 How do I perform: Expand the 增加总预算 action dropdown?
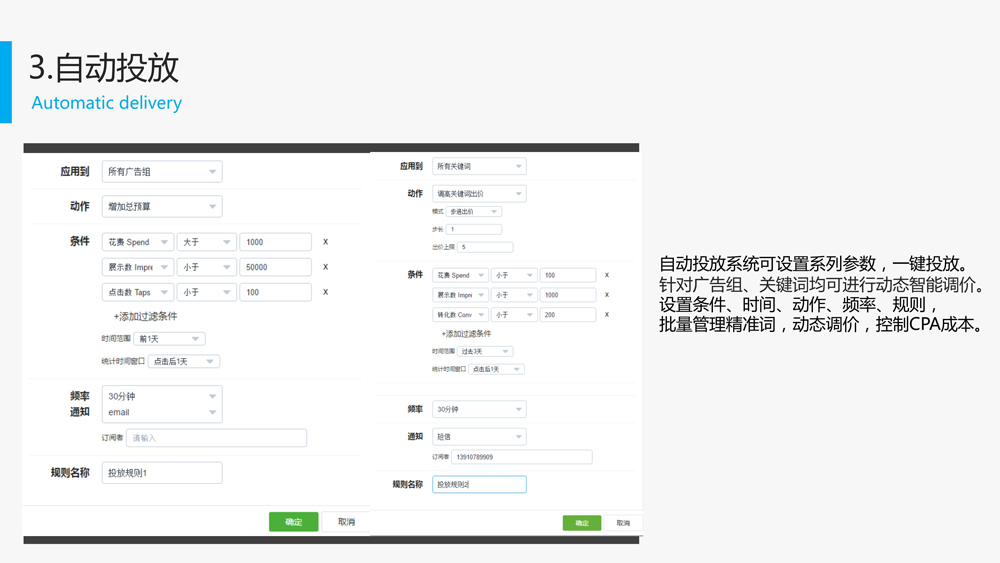pos(162,207)
